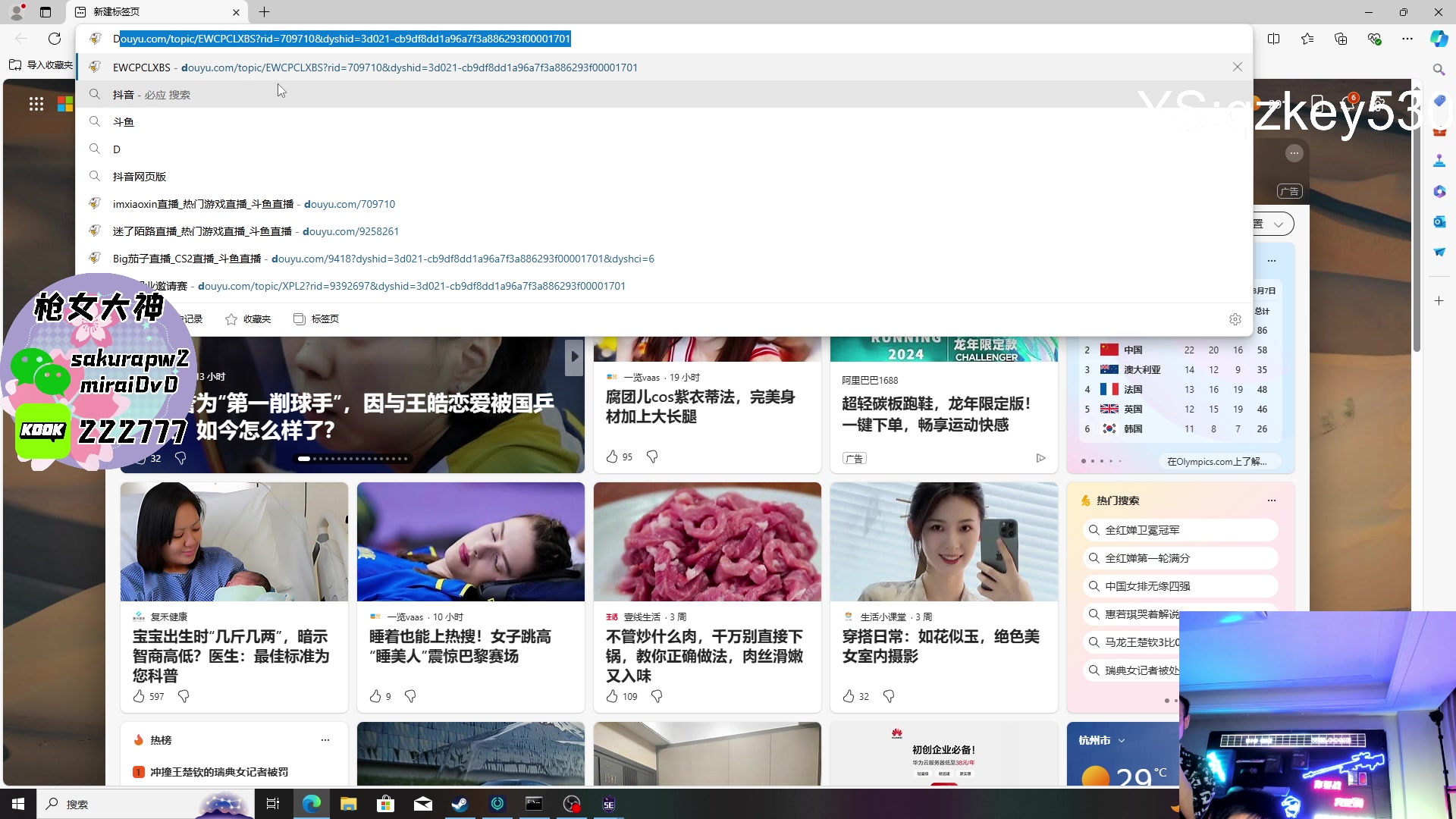Image resolution: width=1456 pixels, height=819 pixels.
Task: Open the 宝宝出生时 article title
Action: [231, 656]
